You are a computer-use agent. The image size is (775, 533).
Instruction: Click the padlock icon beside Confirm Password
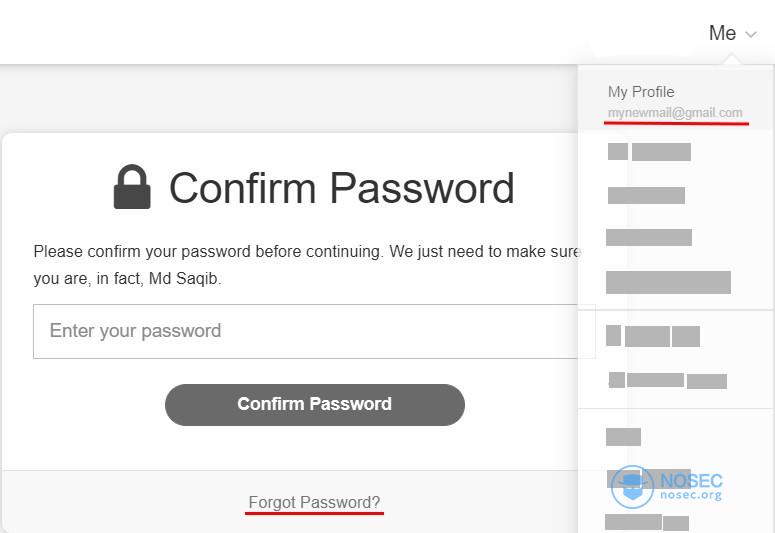pyautogui.click(x=132, y=187)
